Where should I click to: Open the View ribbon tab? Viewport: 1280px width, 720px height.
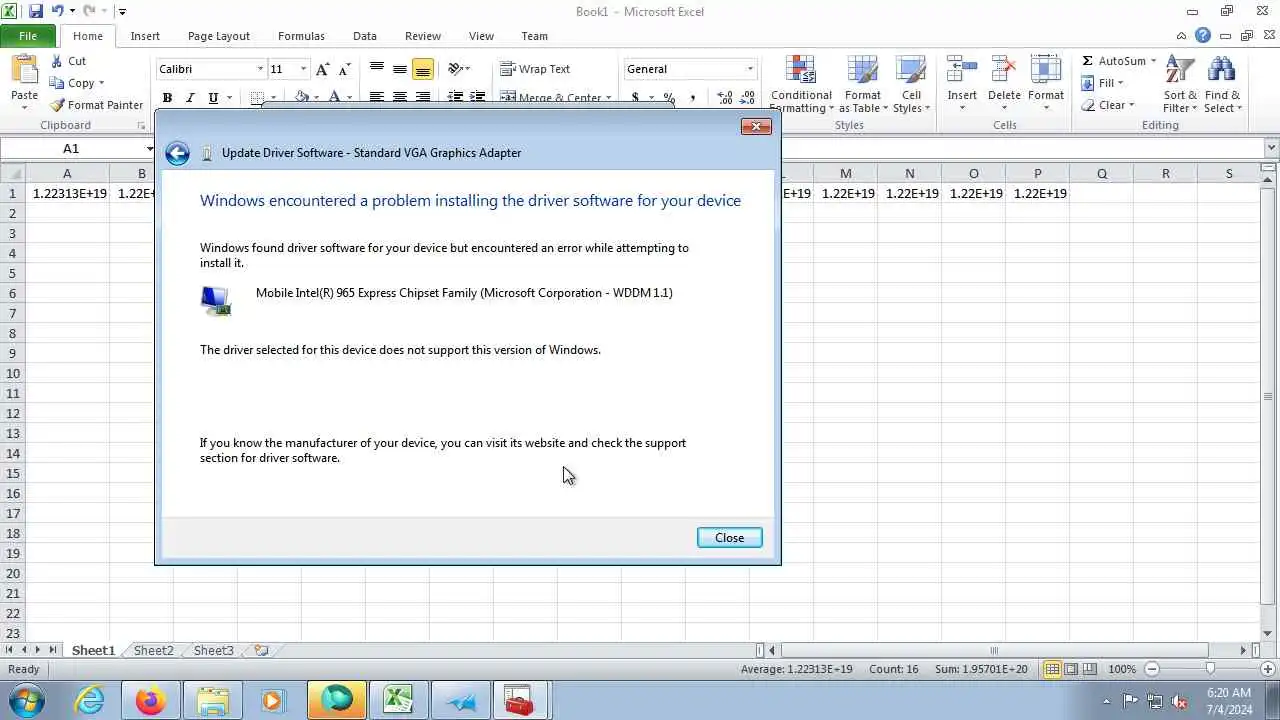[481, 36]
